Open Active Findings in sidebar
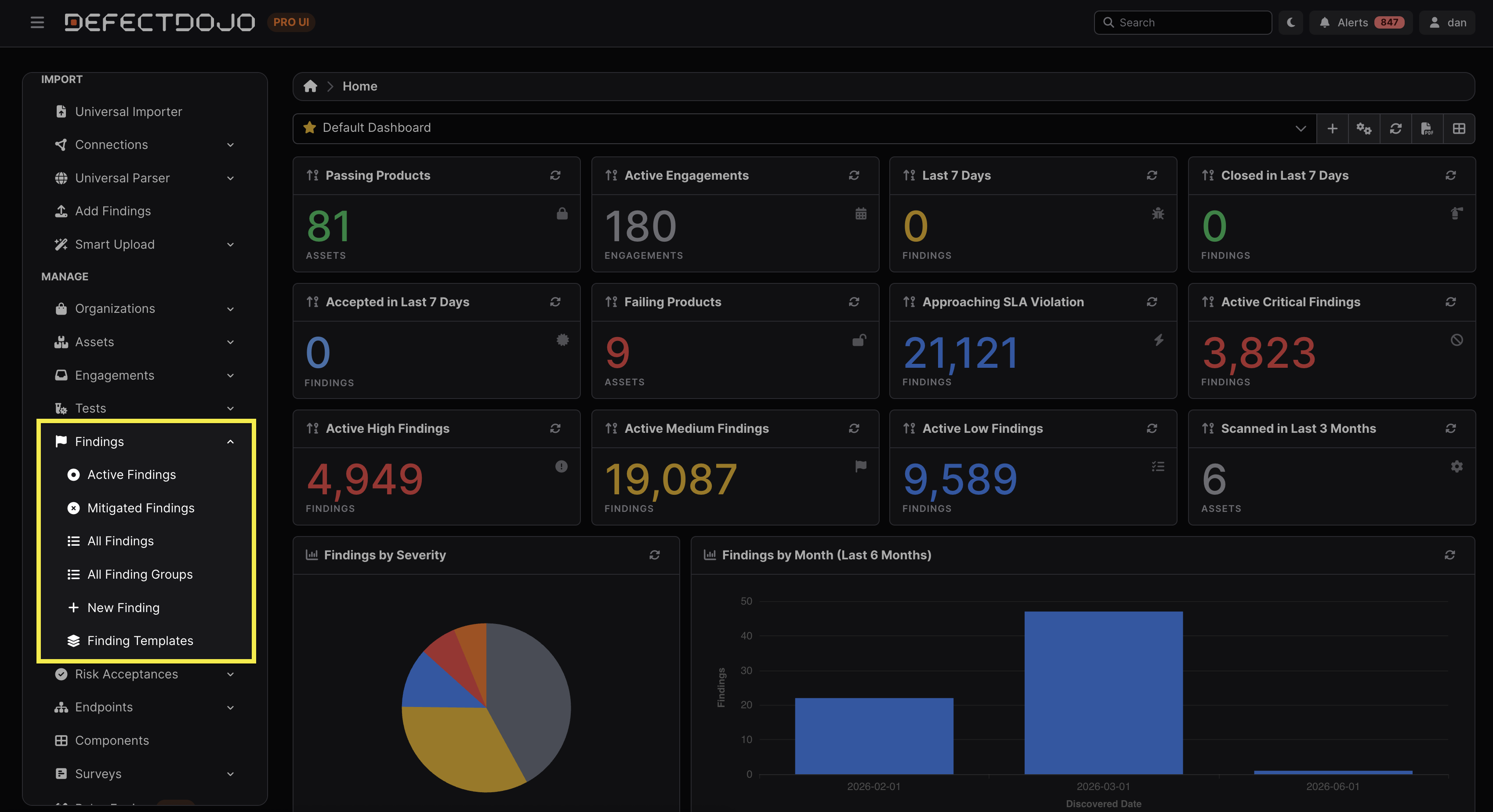Image resolution: width=1493 pixels, height=812 pixels. [131, 475]
